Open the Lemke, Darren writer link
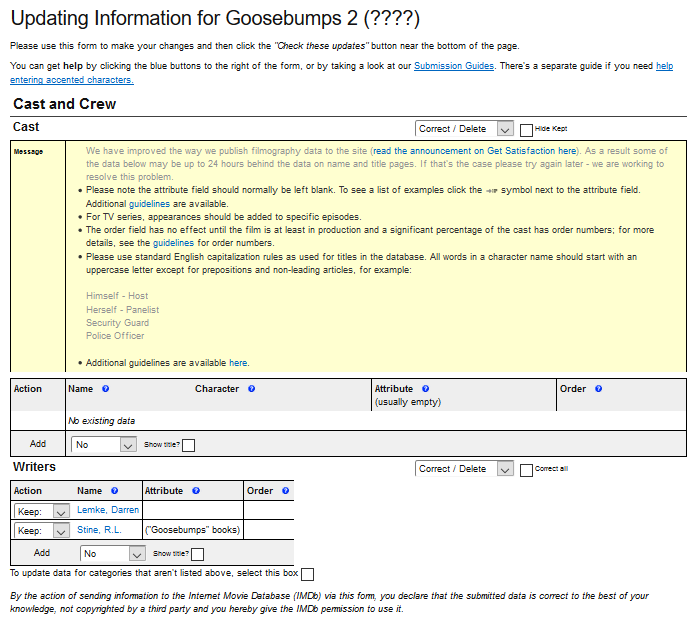Viewport: 699px width, 621px height. 108,510
